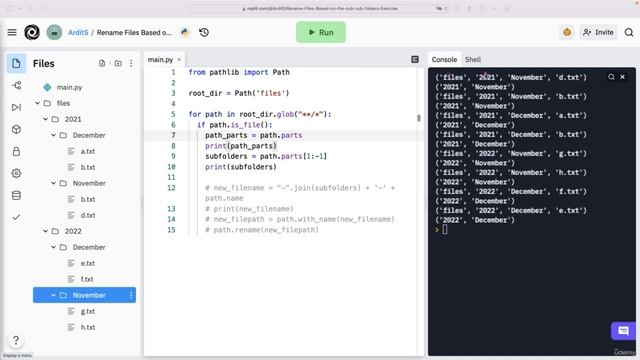Click line number 12 in gutter

(x=171, y=188)
